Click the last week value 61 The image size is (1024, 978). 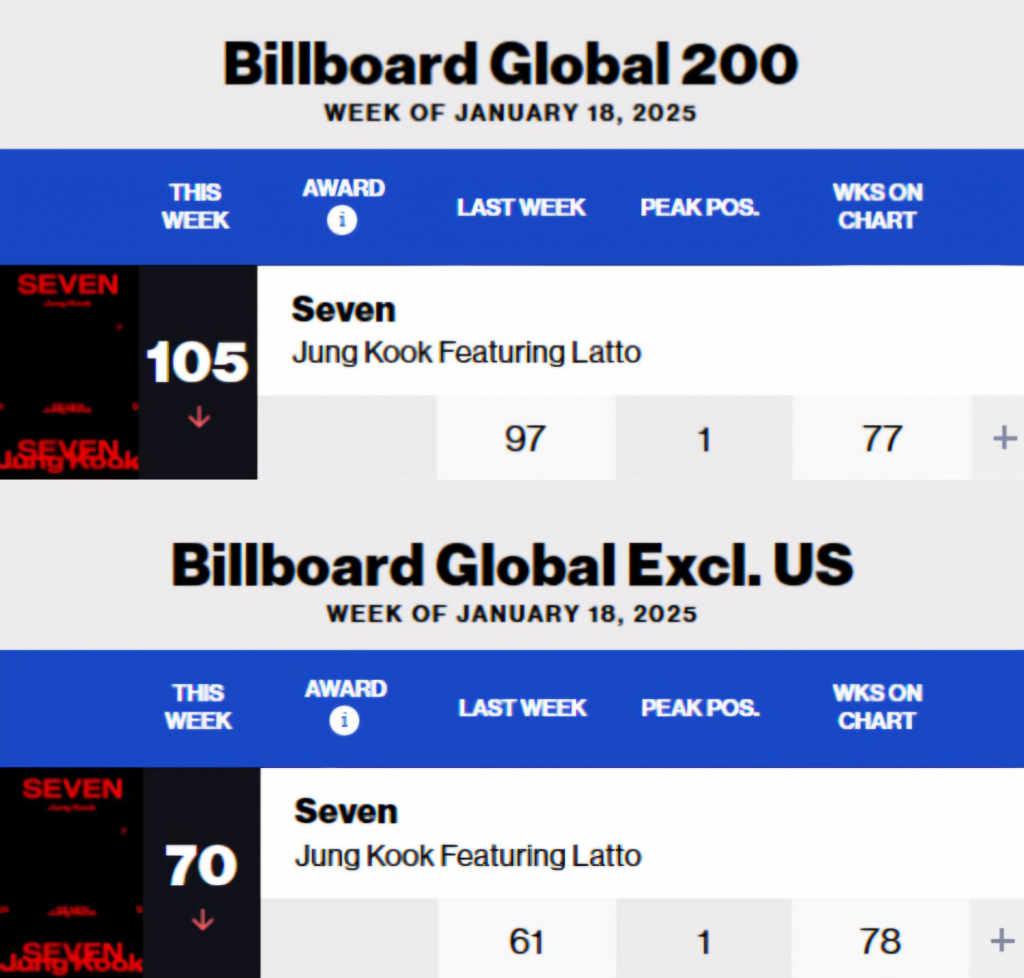point(526,941)
